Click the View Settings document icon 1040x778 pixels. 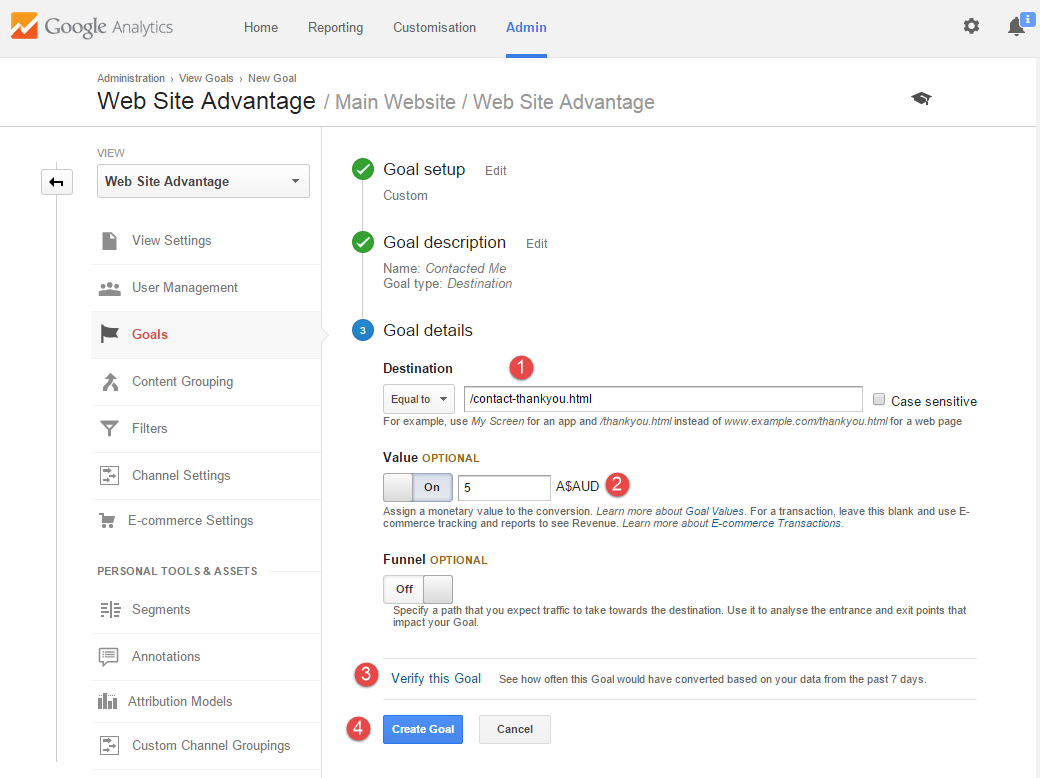coord(109,241)
